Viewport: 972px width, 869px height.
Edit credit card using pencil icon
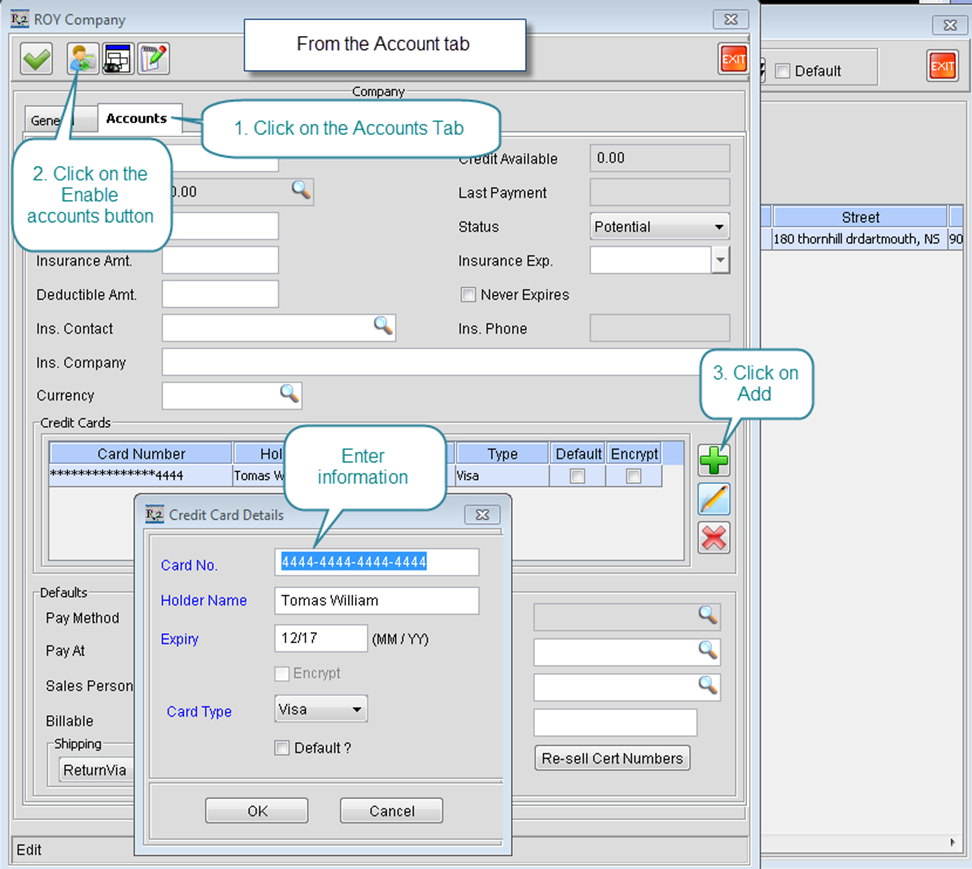point(714,499)
